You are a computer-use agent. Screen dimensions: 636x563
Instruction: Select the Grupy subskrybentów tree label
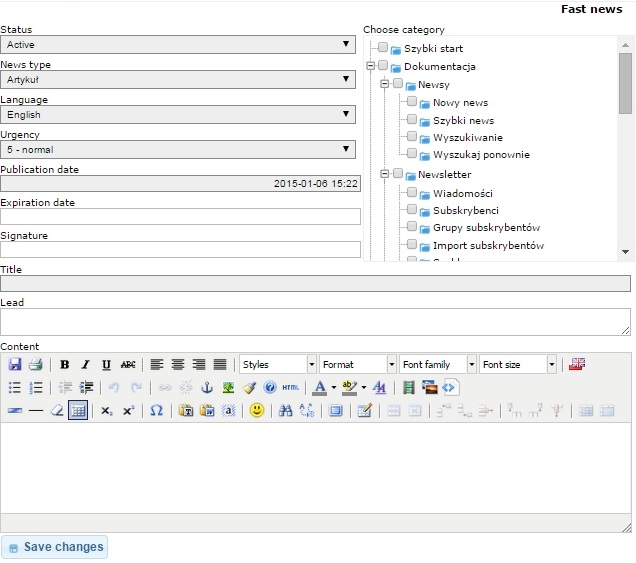click(486, 228)
